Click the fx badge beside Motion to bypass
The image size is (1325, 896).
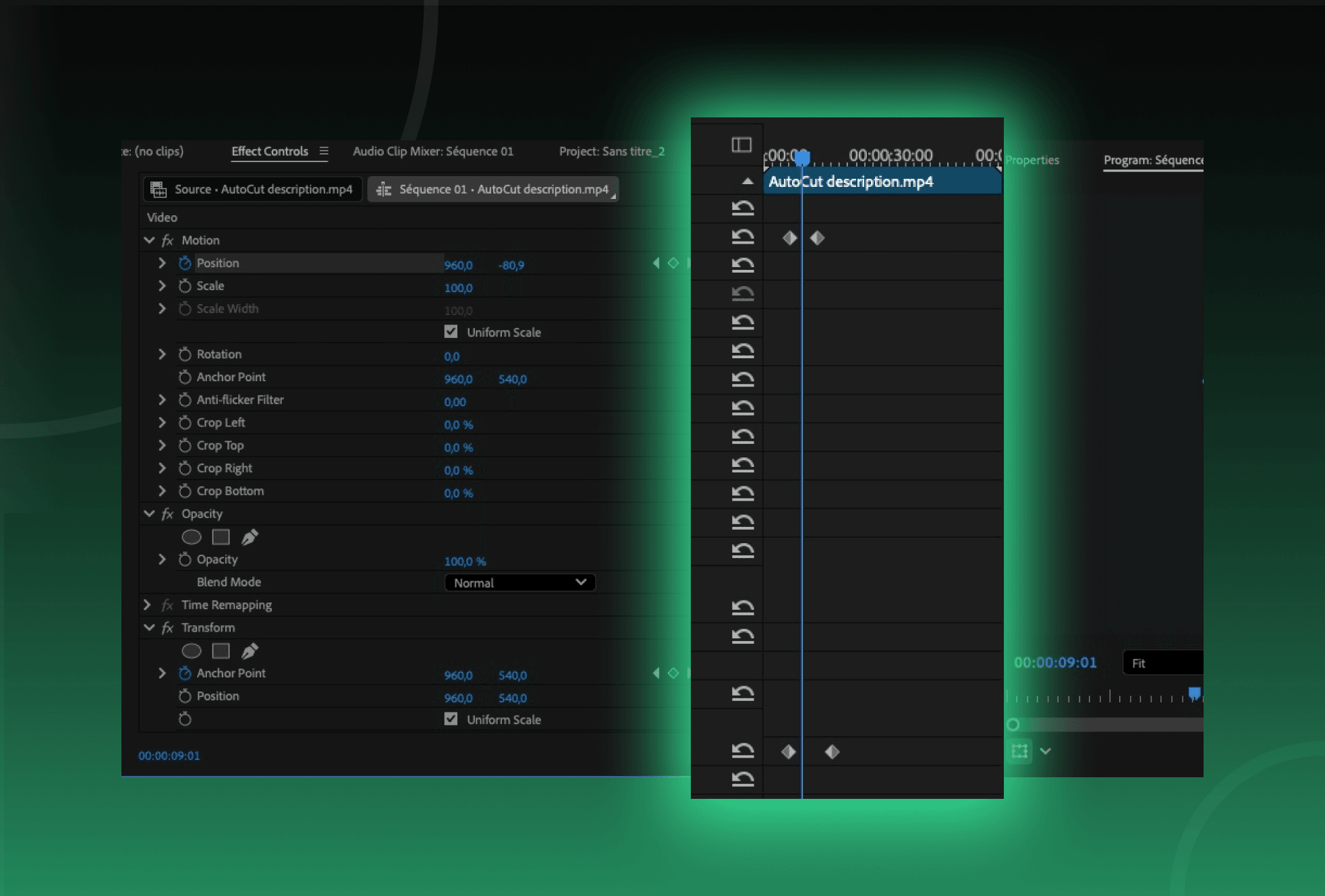[x=167, y=240]
